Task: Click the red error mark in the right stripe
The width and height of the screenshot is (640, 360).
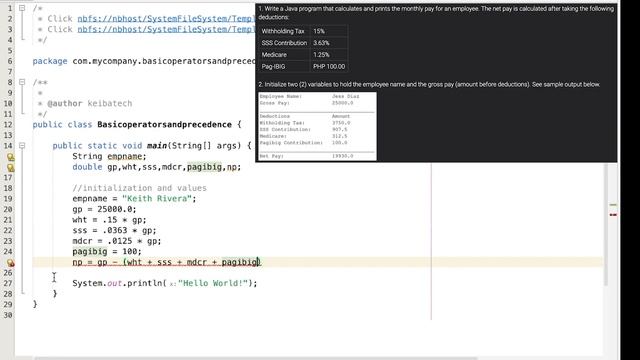Action: [613, 214]
